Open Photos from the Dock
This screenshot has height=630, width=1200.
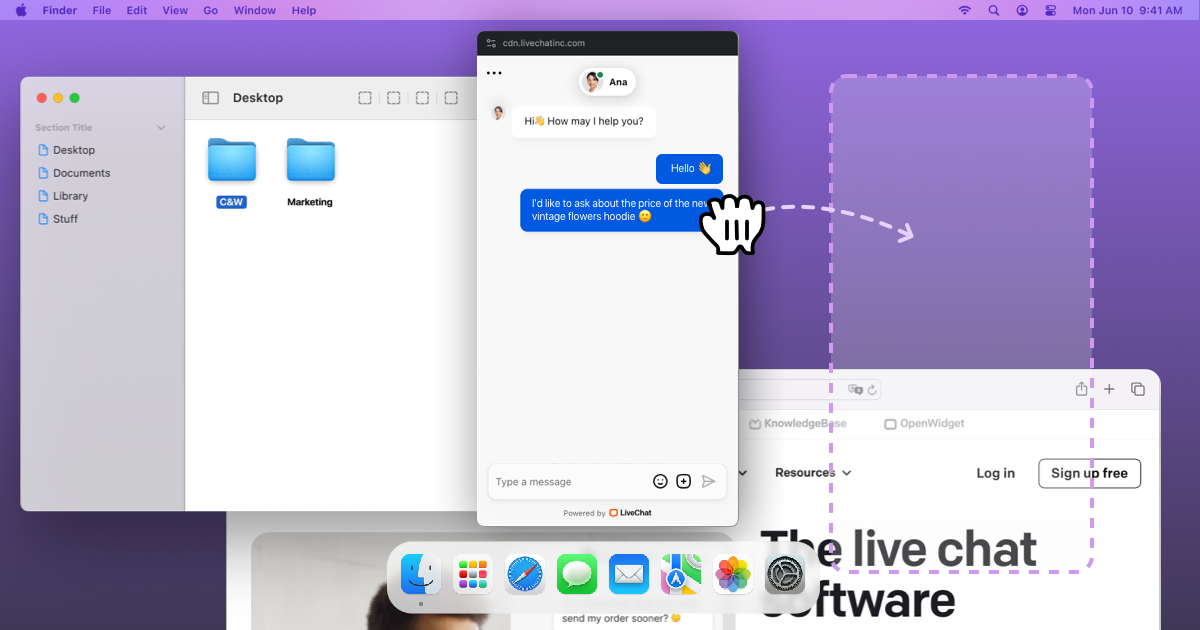click(x=733, y=575)
